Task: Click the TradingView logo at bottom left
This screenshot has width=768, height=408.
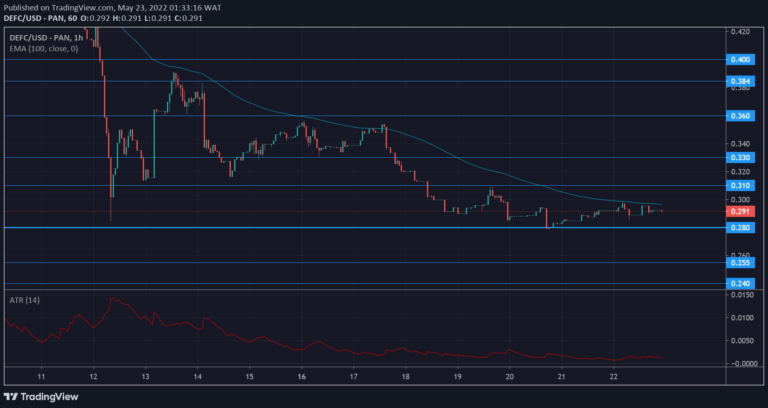Action: click(x=41, y=397)
